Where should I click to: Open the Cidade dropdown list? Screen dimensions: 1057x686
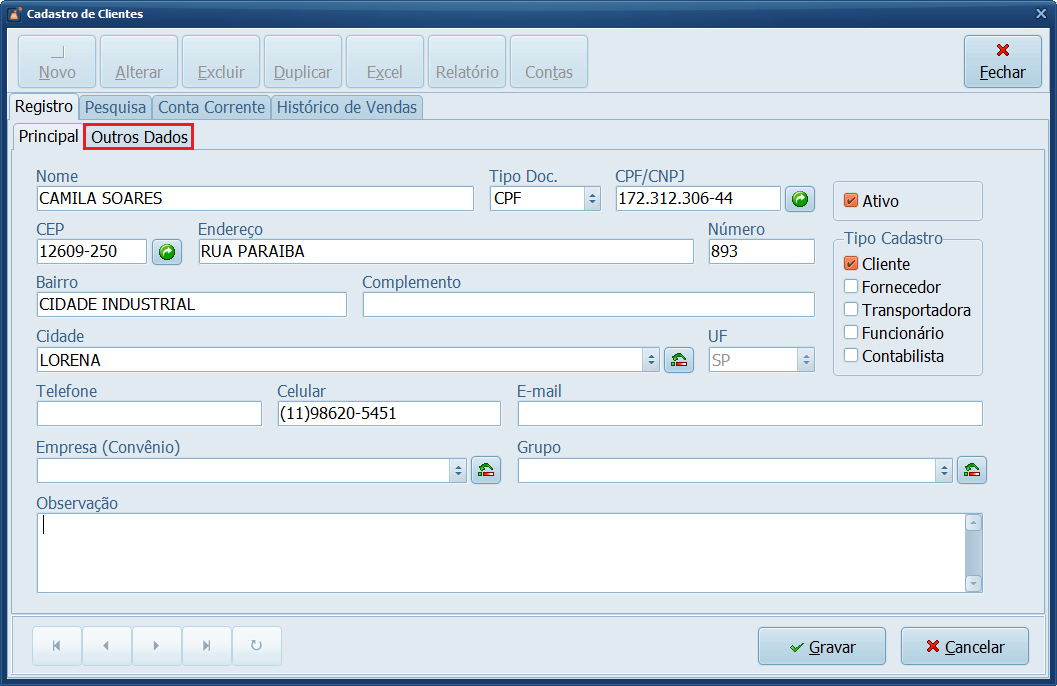[651, 360]
